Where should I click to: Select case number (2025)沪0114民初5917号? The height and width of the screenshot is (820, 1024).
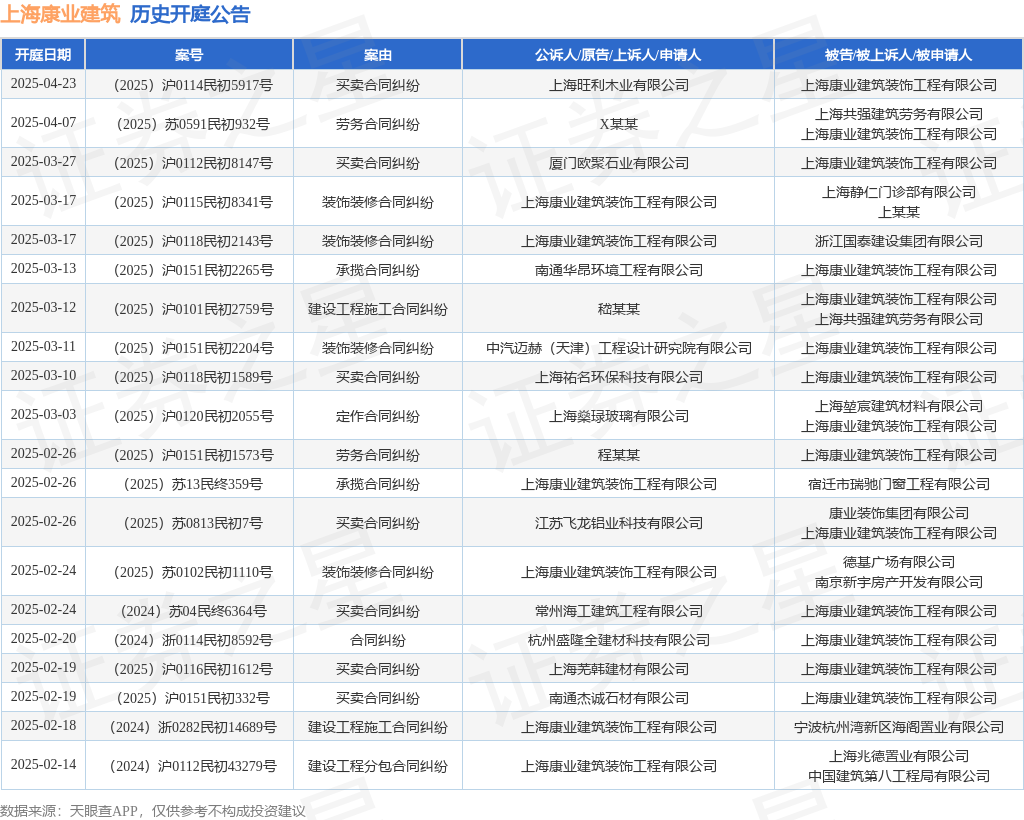189,85
